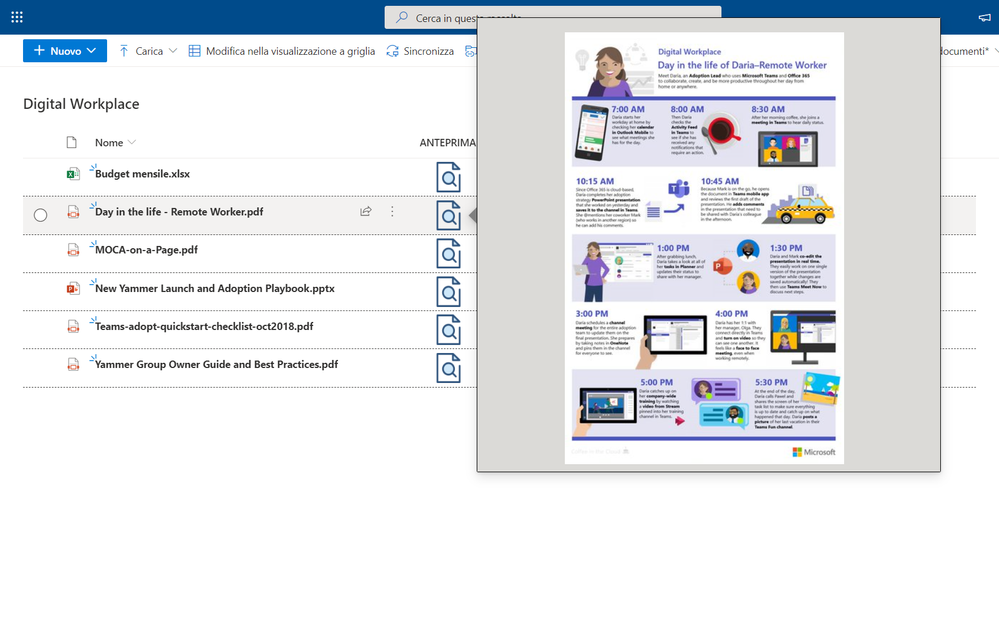Click the ANTEPRIMA column header

[x=447, y=143]
